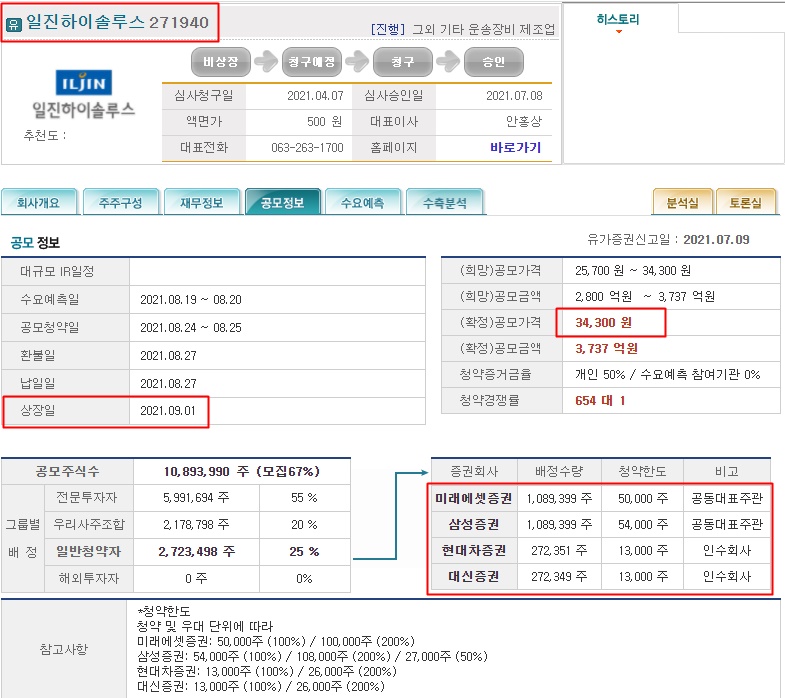This screenshot has height=698, width=785.
Task: Click the green 유 market badge icon
Action: click(14, 24)
